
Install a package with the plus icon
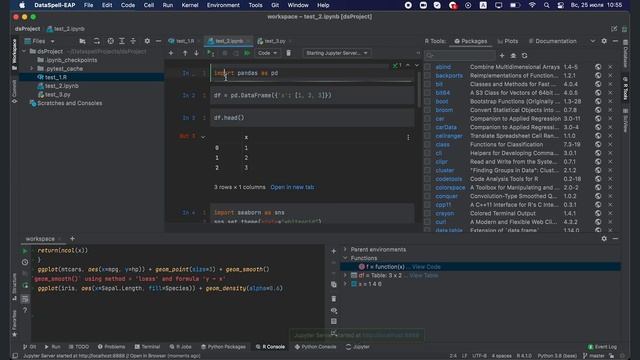pos(502,56)
